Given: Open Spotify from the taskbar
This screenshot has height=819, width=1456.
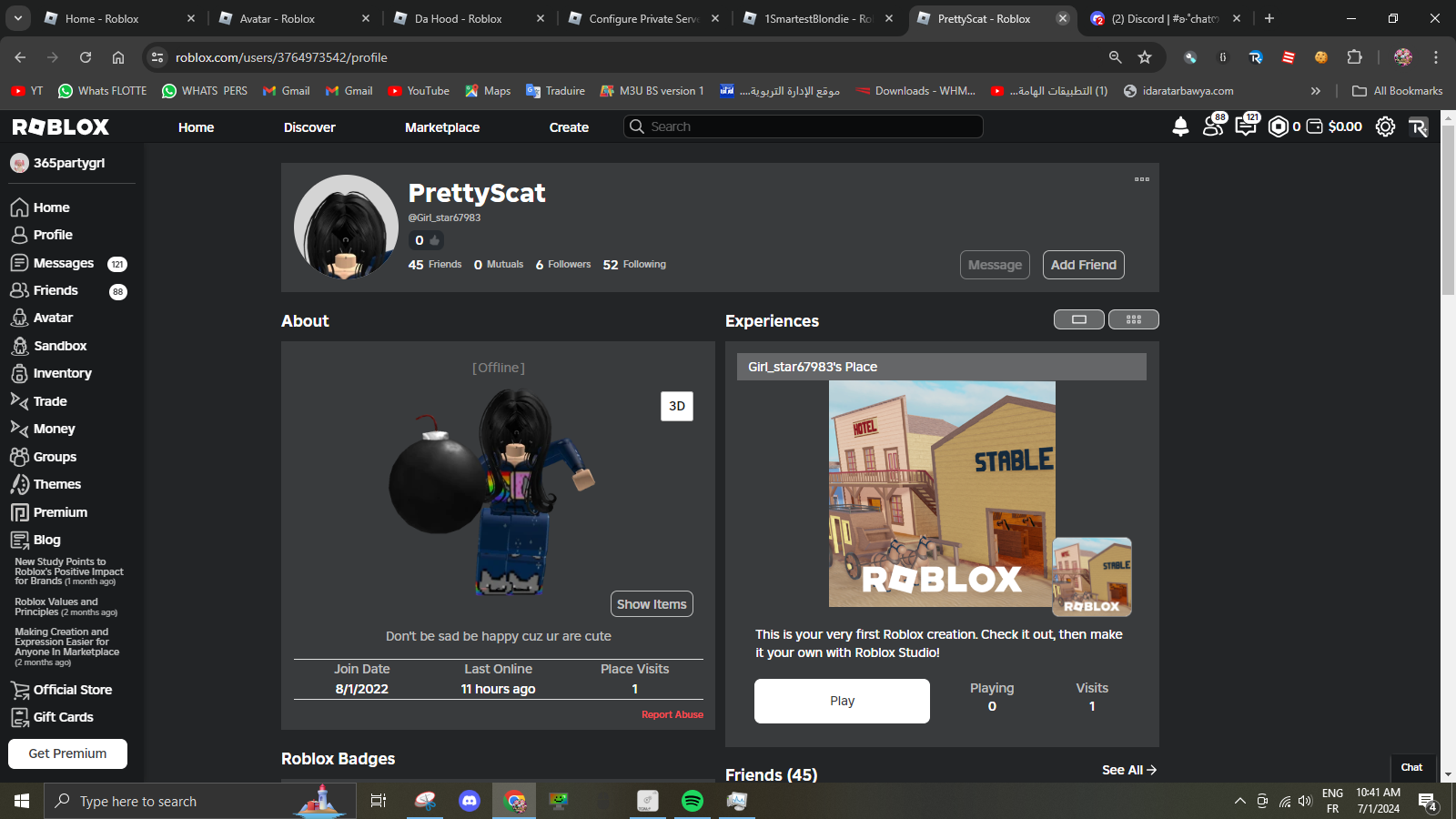Looking at the screenshot, I should pyautogui.click(x=693, y=801).
